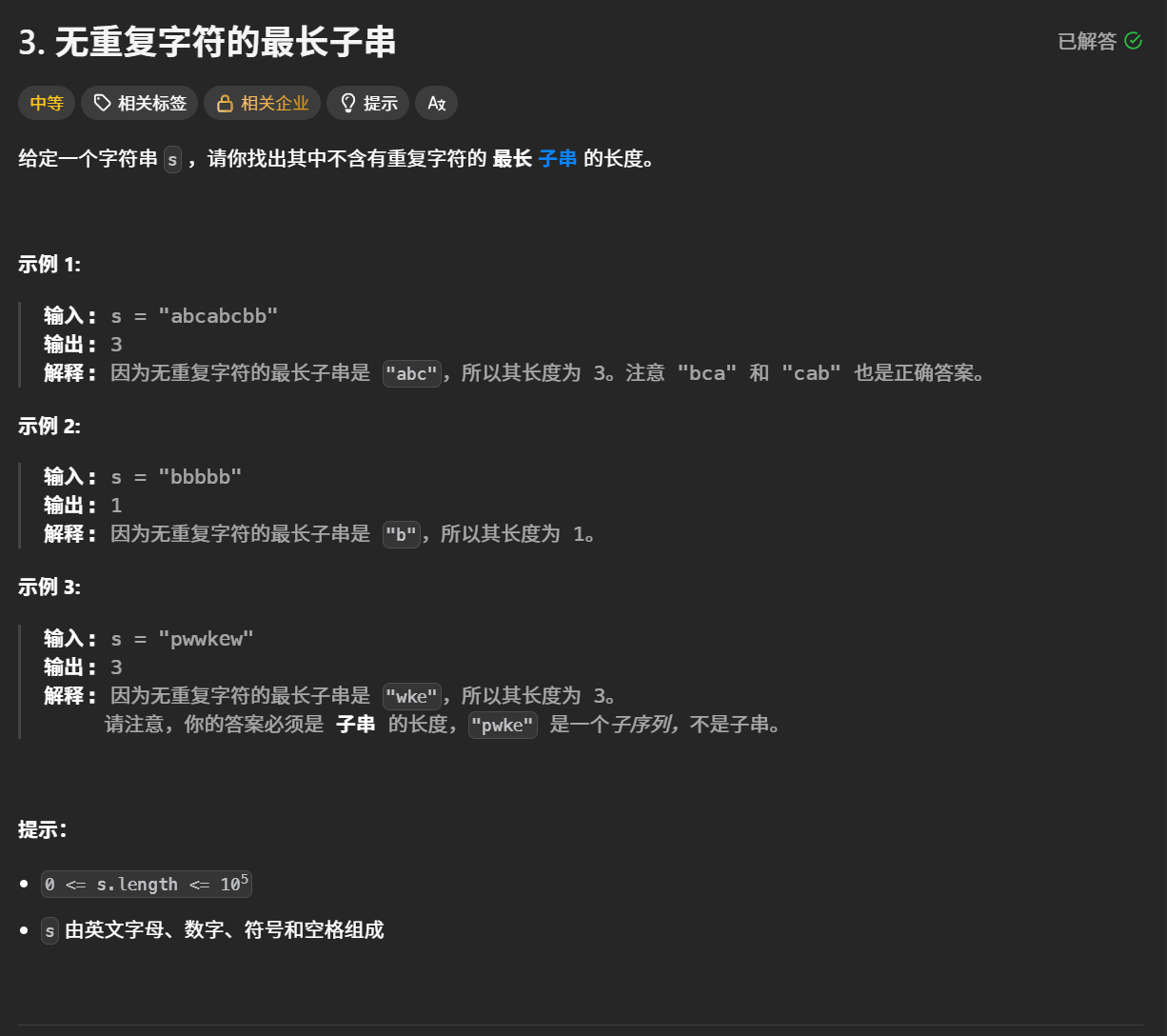The height and width of the screenshot is (1036, 1167).
Task: Click the lock icon in 相关企业
Action: (x=225, y=103)
